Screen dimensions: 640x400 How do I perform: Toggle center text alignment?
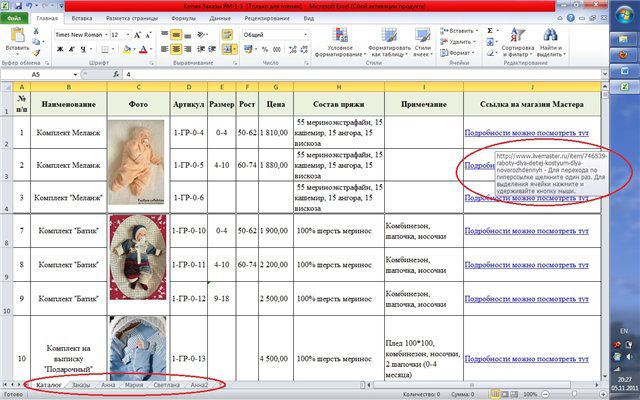pos(175,48)
